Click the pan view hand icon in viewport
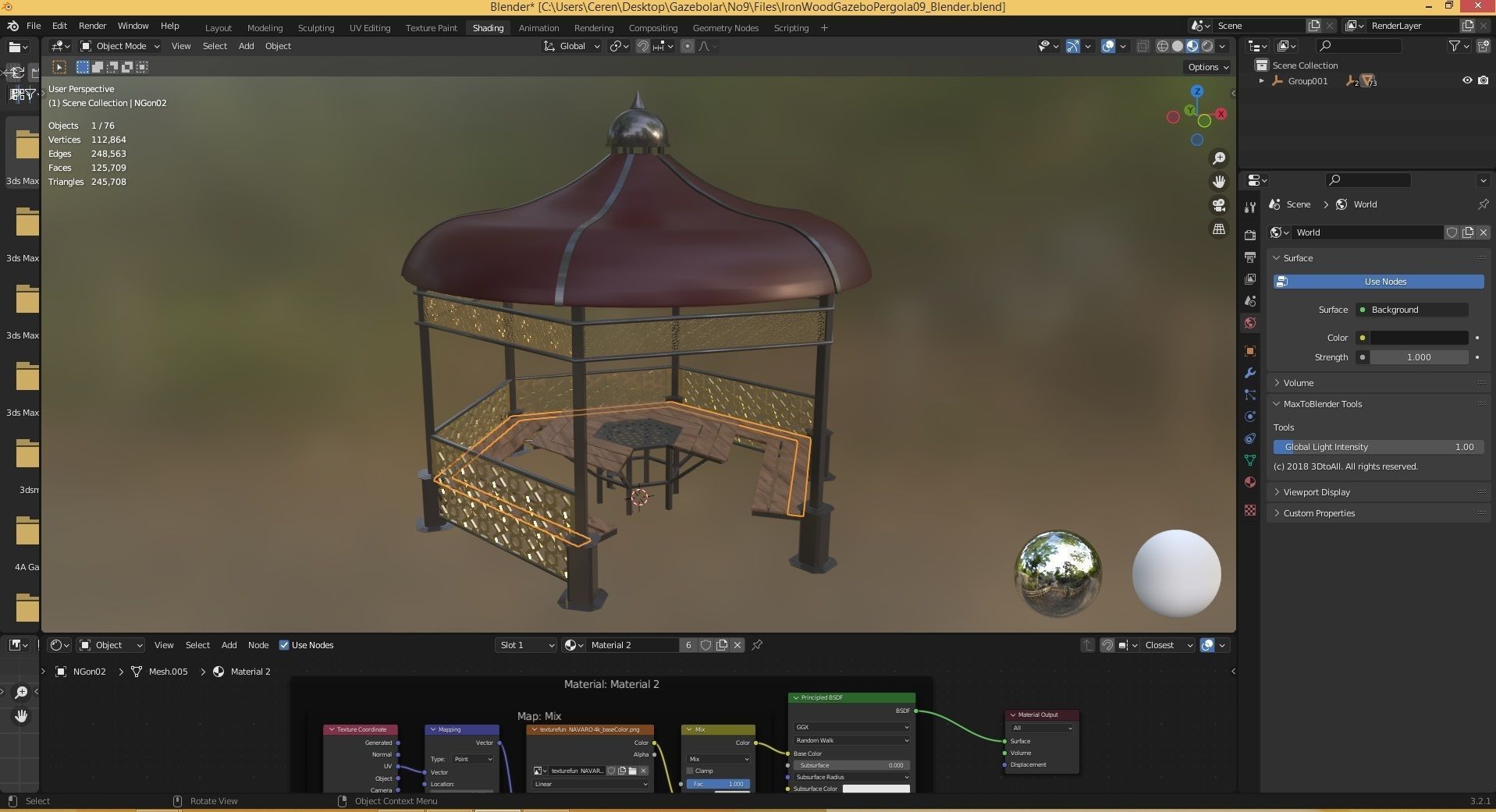 coord(1219,182)
